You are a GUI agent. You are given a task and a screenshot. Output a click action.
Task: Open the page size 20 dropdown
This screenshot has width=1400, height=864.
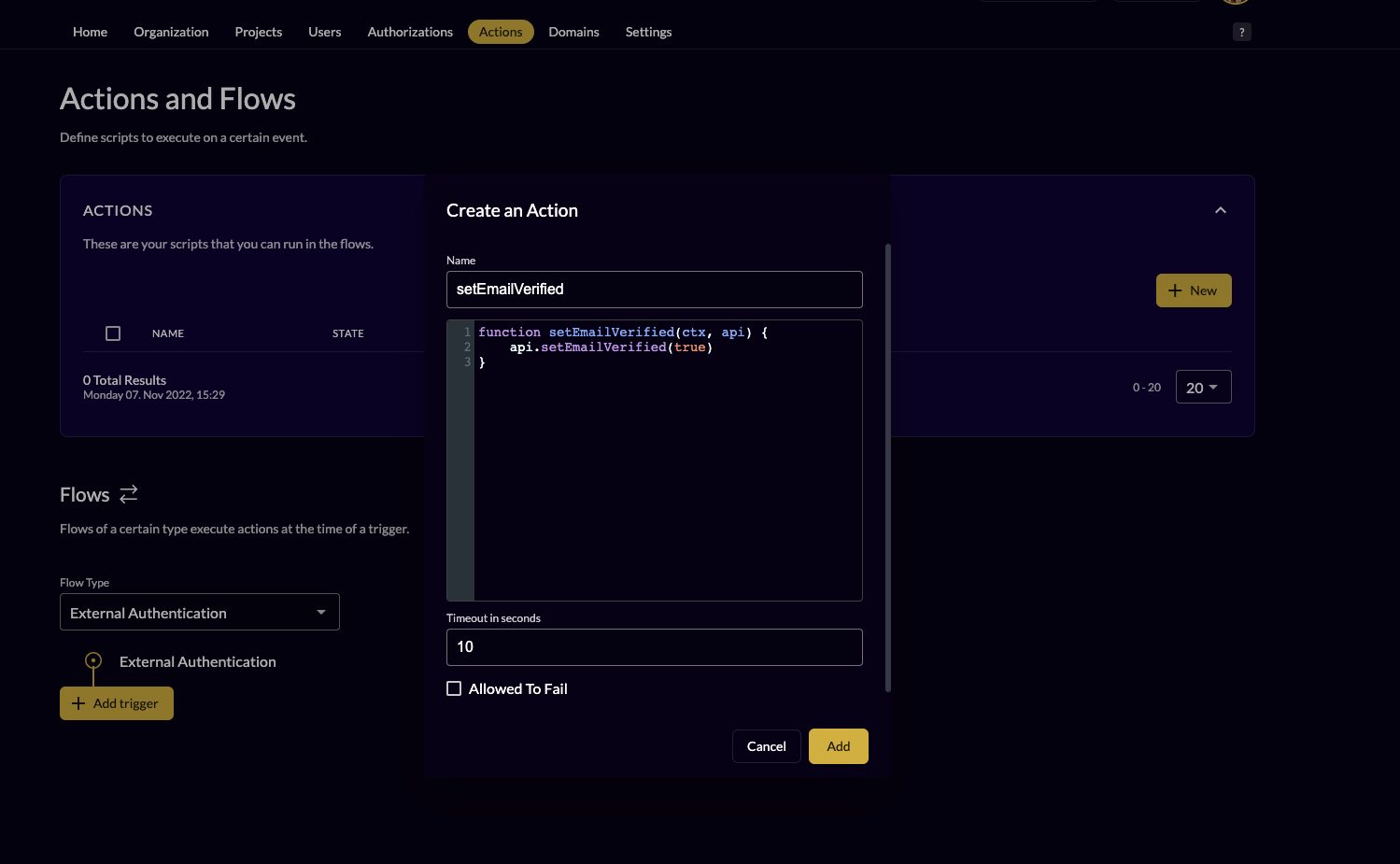tap(1202, 388)
